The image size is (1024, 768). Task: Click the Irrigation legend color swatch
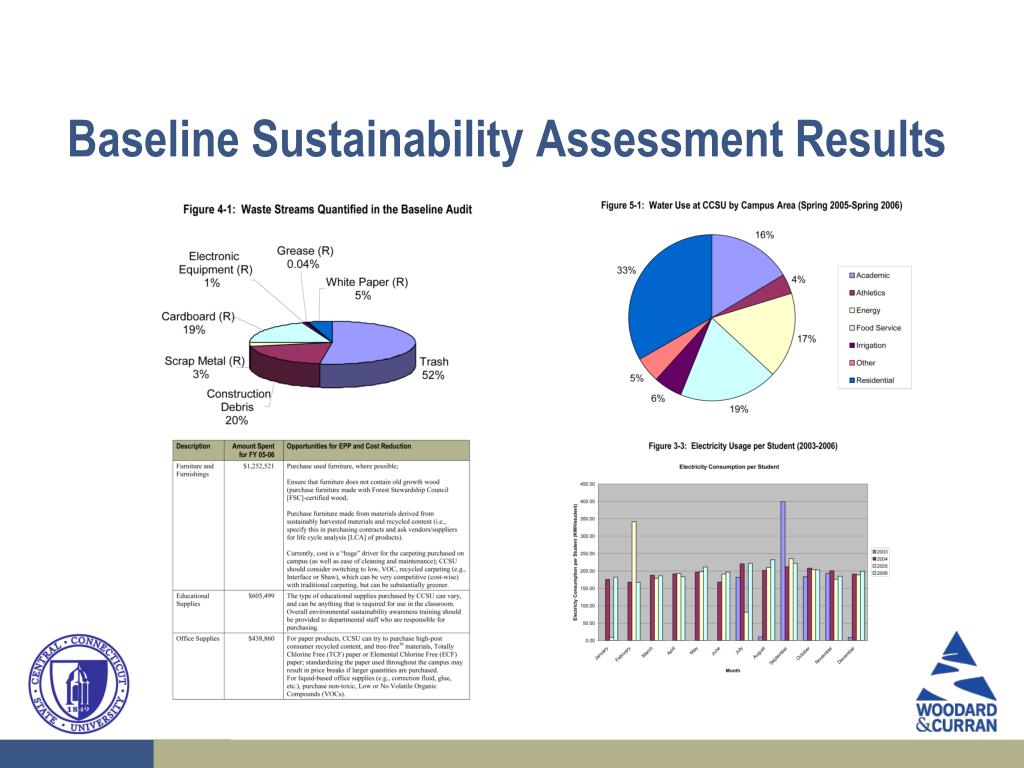852,345
